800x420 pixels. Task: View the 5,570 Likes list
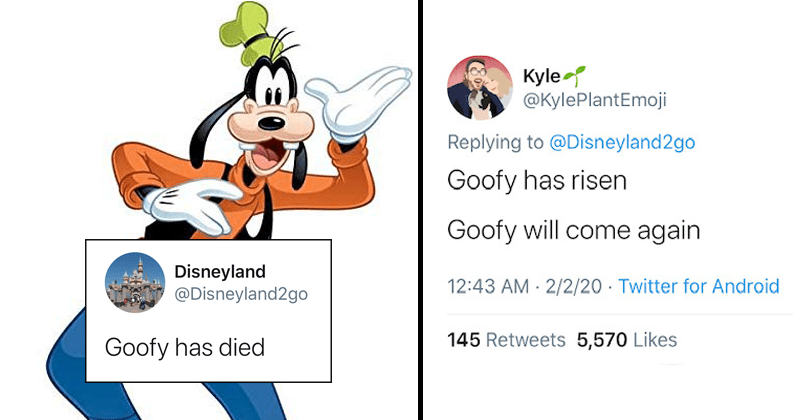coord(627,340)
